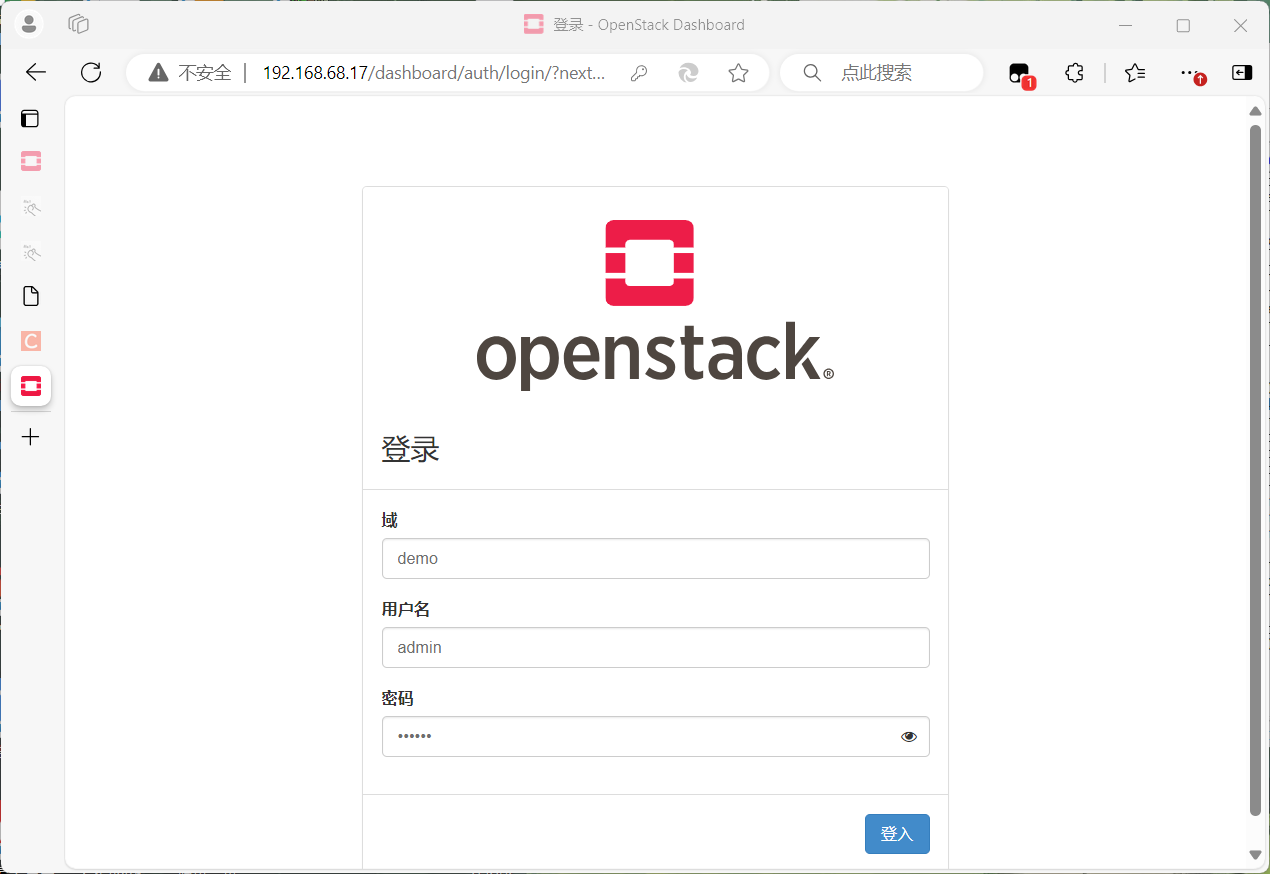Screen dimensions: 1270x874
Task: Open a new tab with plus button
Action: [x=31, y=437]
